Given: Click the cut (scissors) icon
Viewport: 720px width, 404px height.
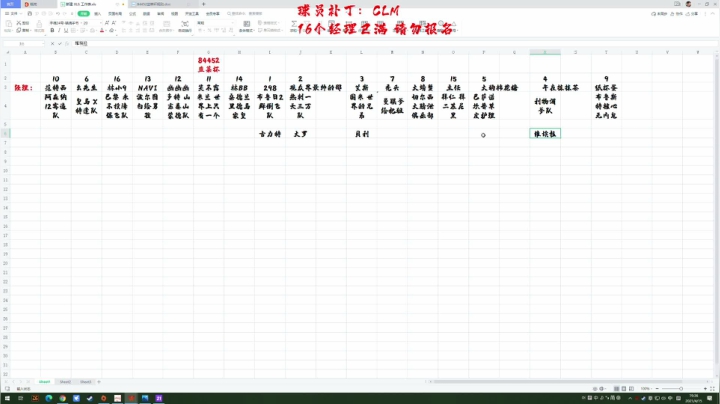Looking at the screenshot, I should 19,23.
